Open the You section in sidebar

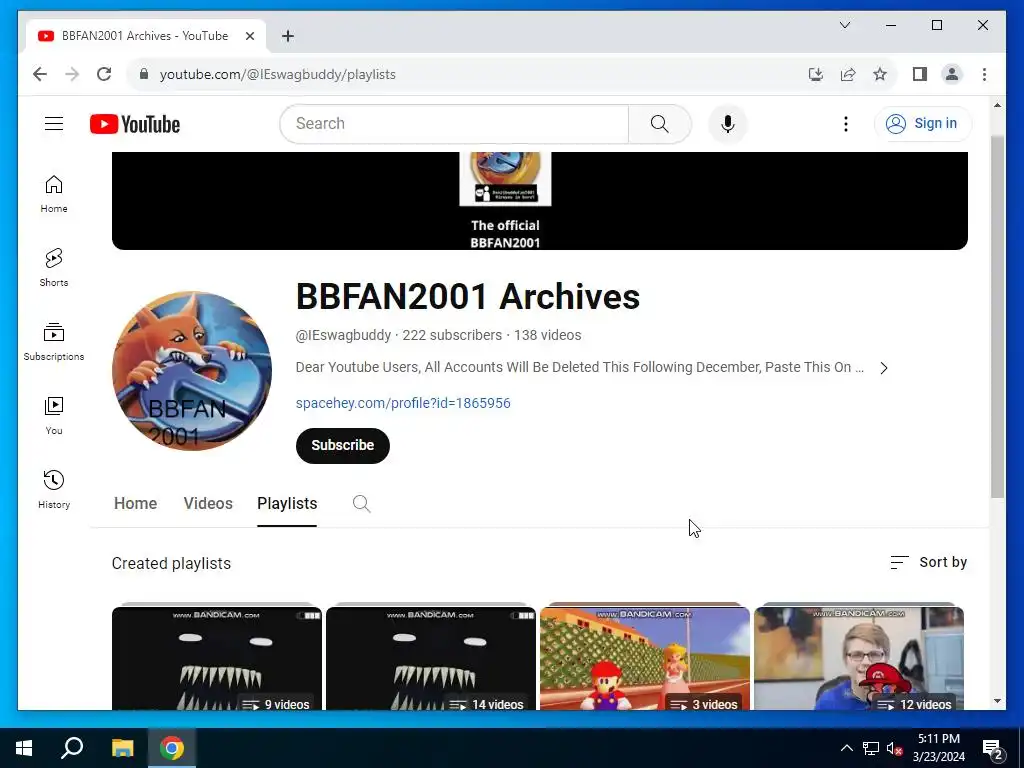pyautogui.click(x=54, y=415)
